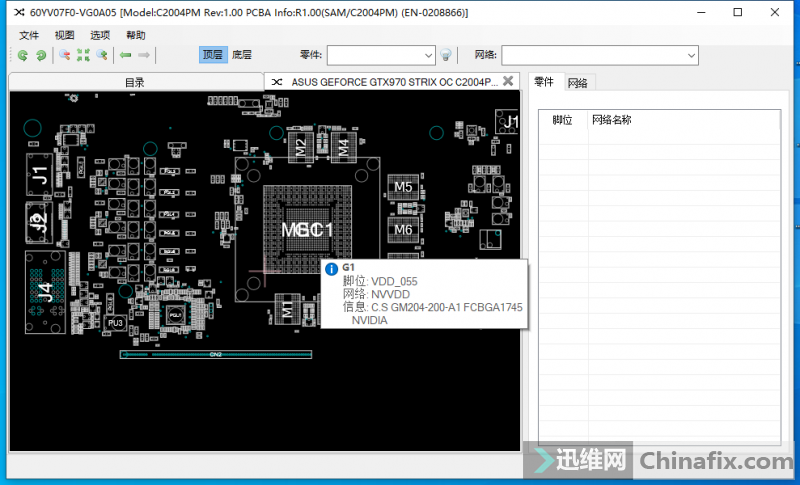Select the PU3 chip on the board
Screen dimensions: 800x485
tap(115, 323)
